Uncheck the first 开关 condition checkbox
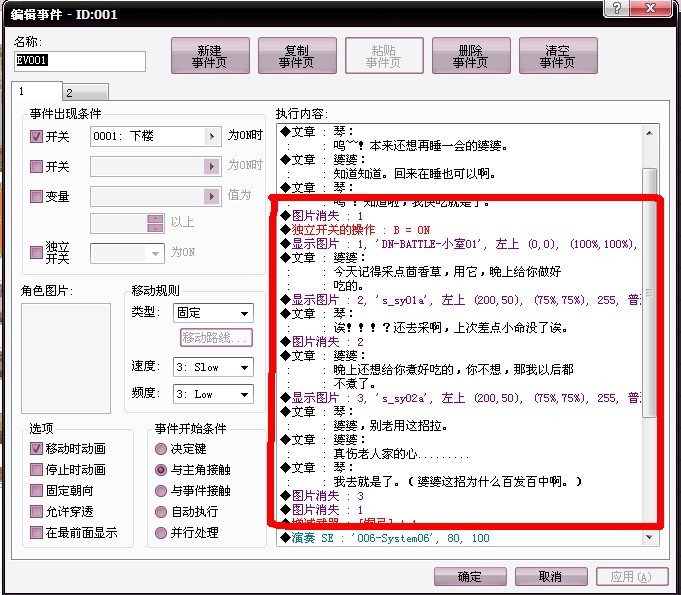The width and height of the screenshot is (681, 595). pyautogui.click(x=36, y=137)
